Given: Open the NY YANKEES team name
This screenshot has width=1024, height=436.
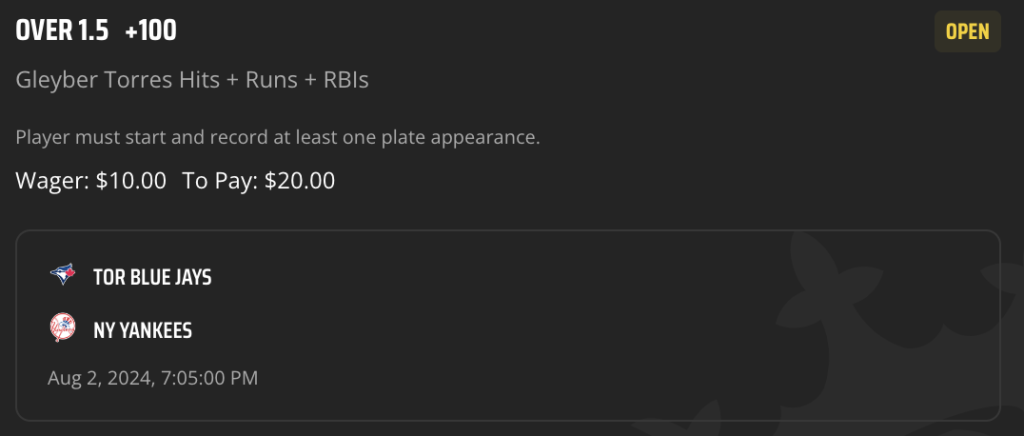Looking at the screenshot, I should [x=142, y=331].
